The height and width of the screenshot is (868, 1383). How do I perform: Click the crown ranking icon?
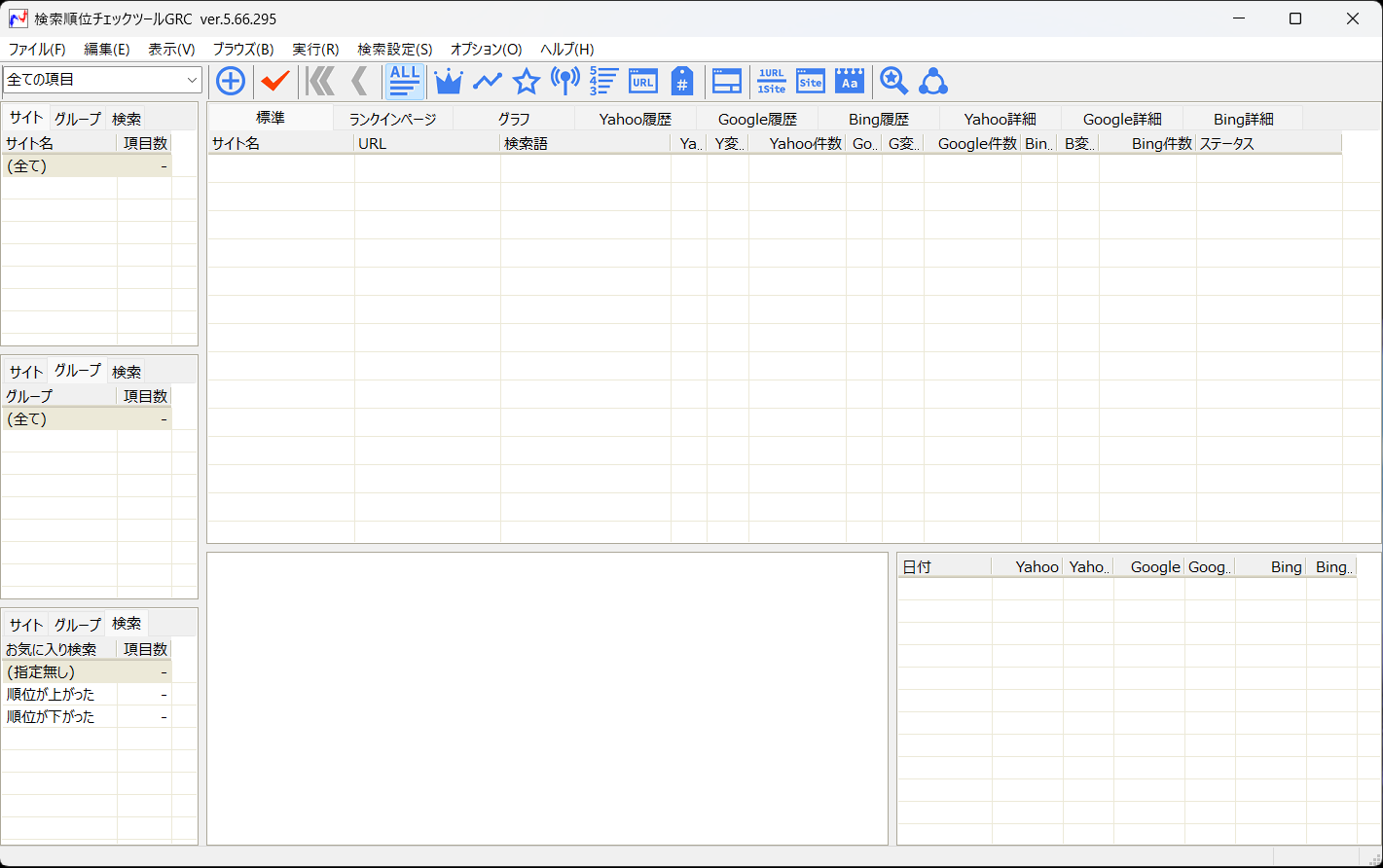coord(448,82)
